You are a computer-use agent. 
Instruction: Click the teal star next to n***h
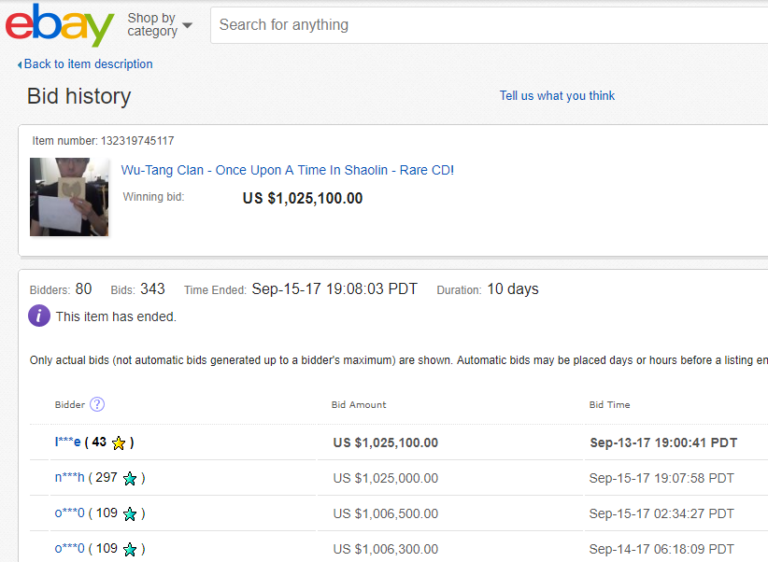point(130,479)
